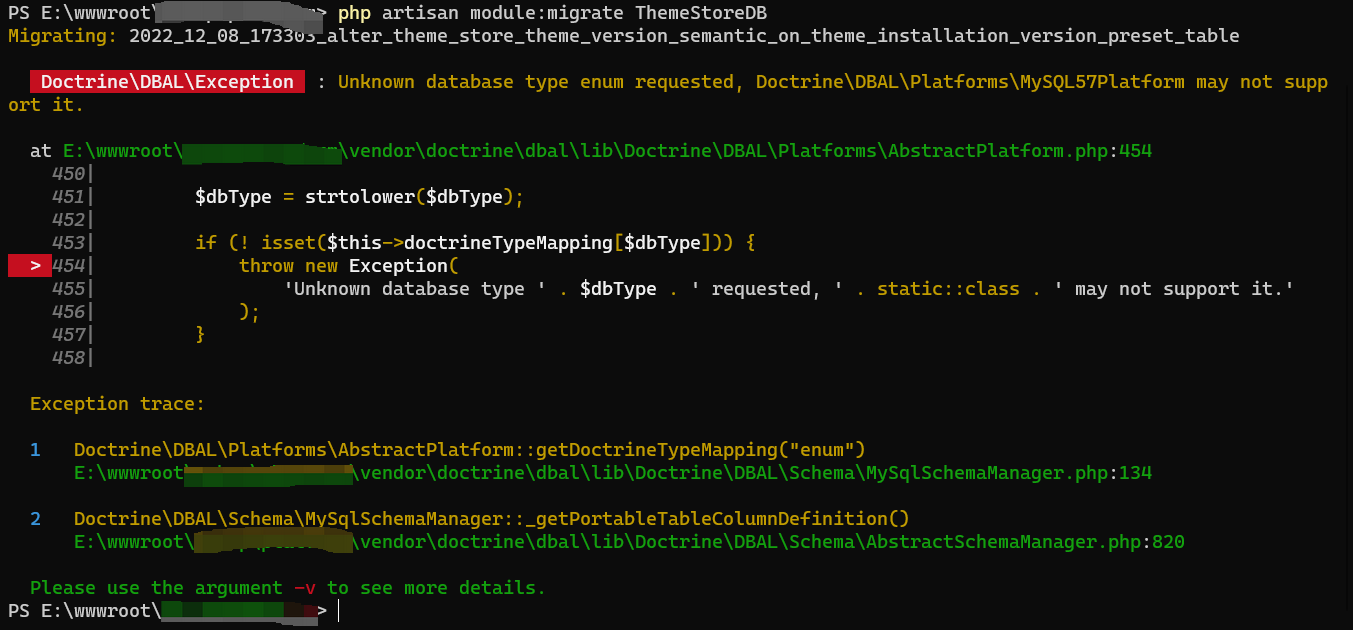Click the migration name starting with 2022_12_08_173303
1353x630 pixels.
684,36
